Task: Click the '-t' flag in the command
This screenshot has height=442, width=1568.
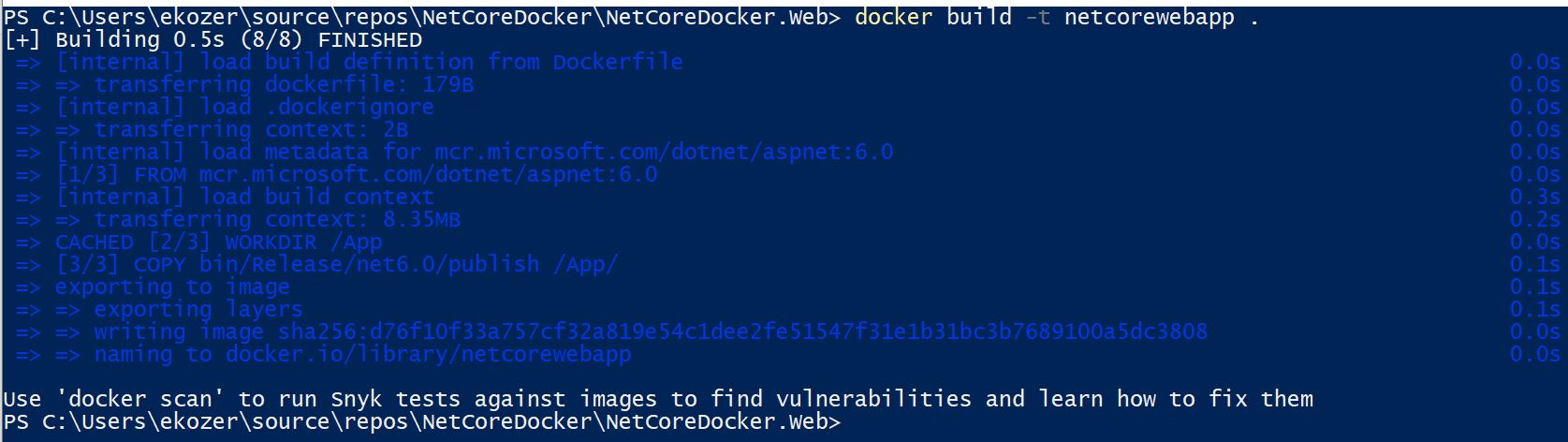Action: (x=1037, y=17)
